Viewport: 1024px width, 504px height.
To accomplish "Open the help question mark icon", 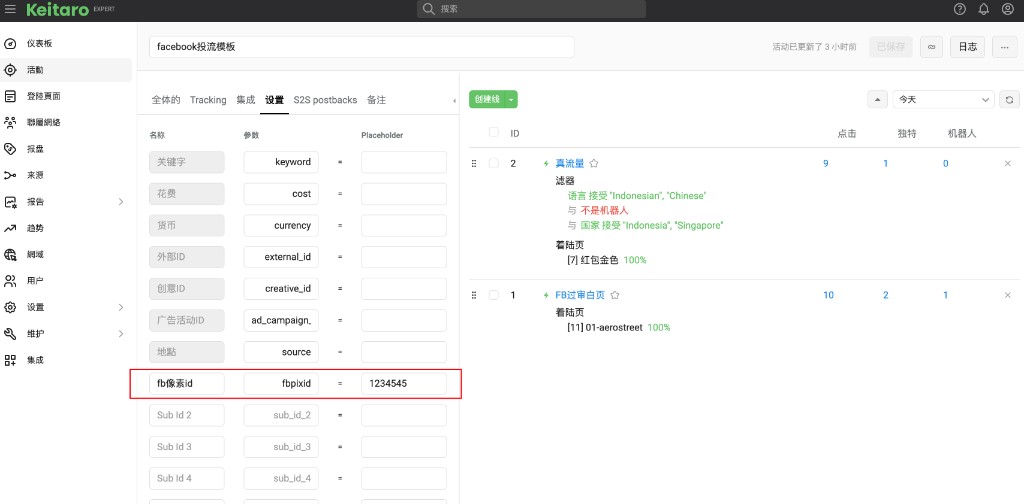I will (959, 9).
